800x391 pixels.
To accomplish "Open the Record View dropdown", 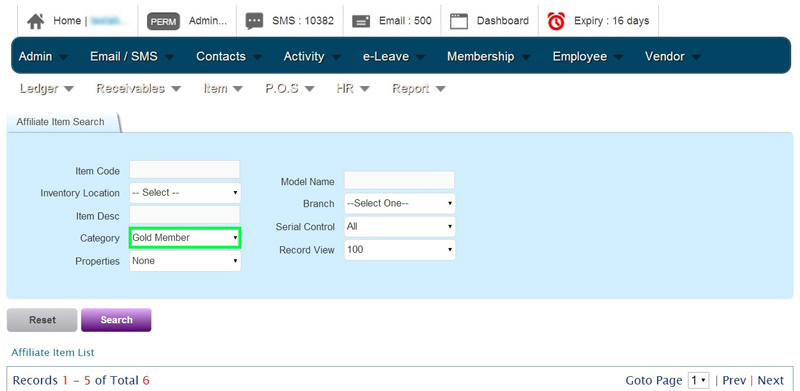I will (x=399, y=250).
